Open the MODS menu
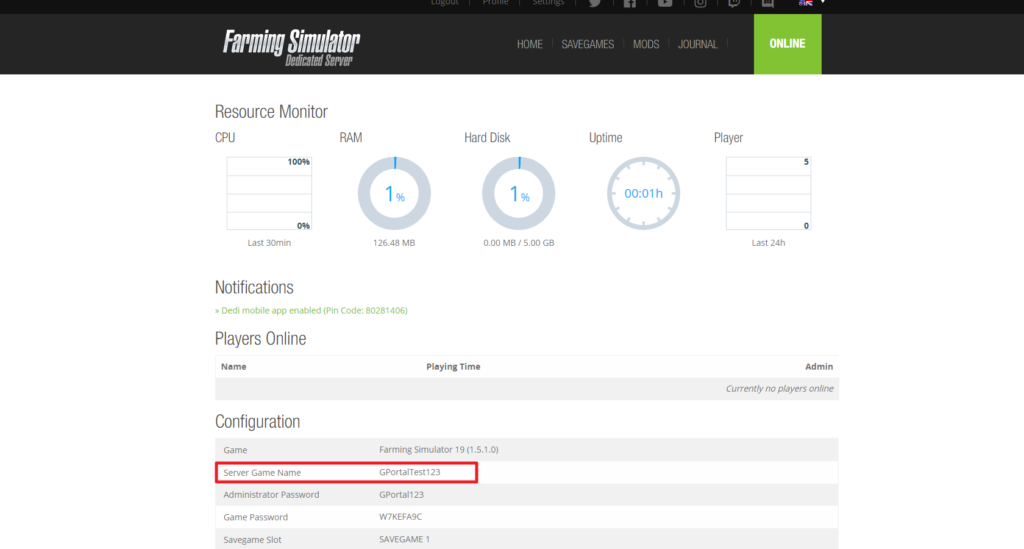This screenshot has height=549, width=1024. pos(646,44)
